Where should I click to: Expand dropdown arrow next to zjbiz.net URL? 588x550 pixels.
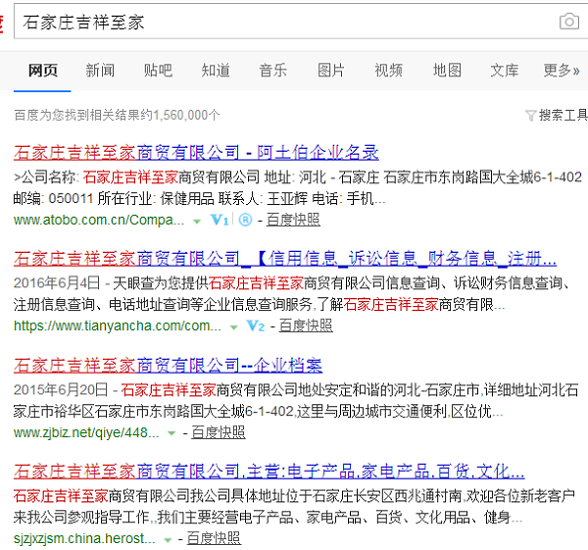(171, 434)
